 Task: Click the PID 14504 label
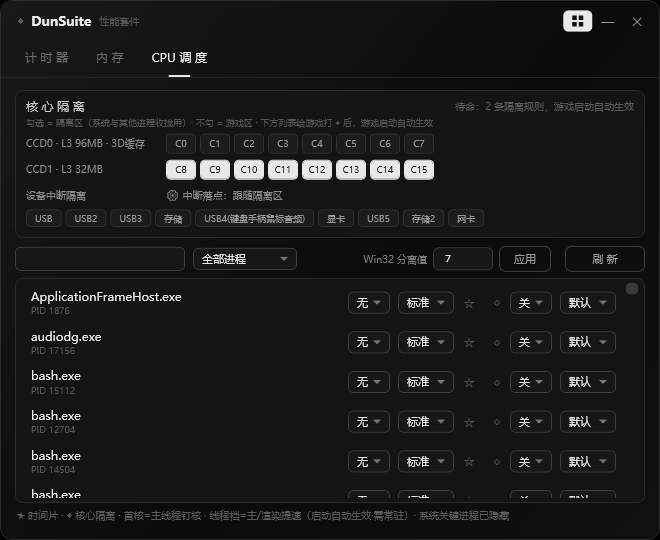click(53, 470)
